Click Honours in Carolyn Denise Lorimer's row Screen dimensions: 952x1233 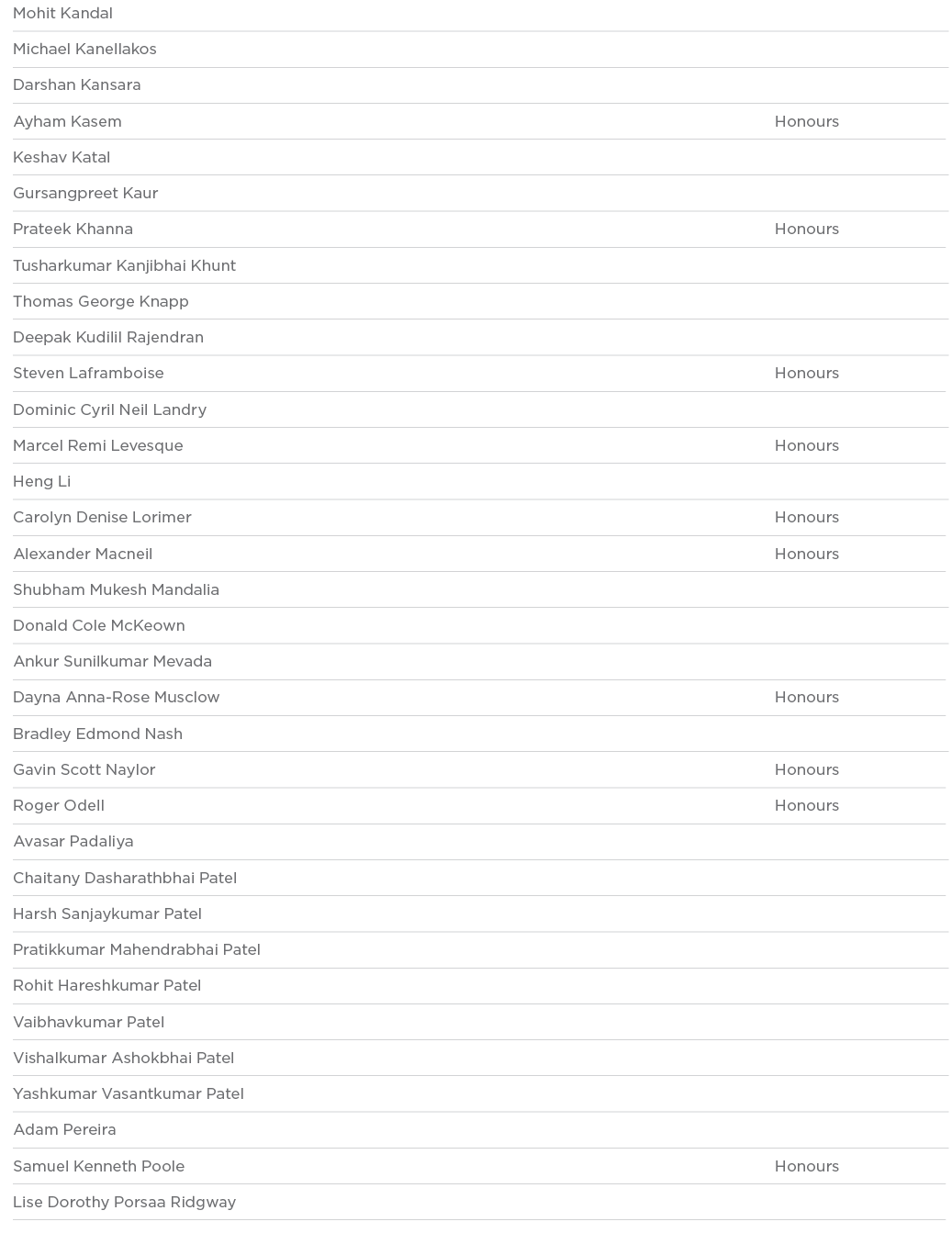806,518
